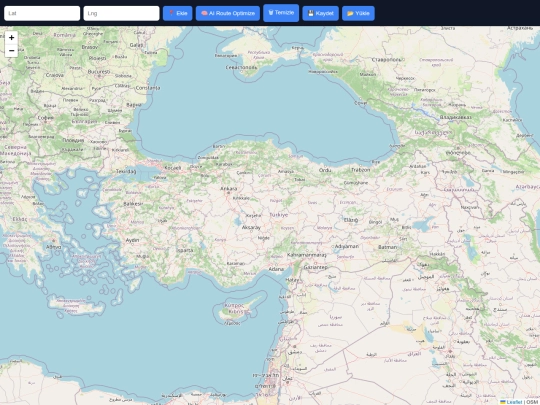
Task: Click Constanța label on the map
Action: point(148,88)
